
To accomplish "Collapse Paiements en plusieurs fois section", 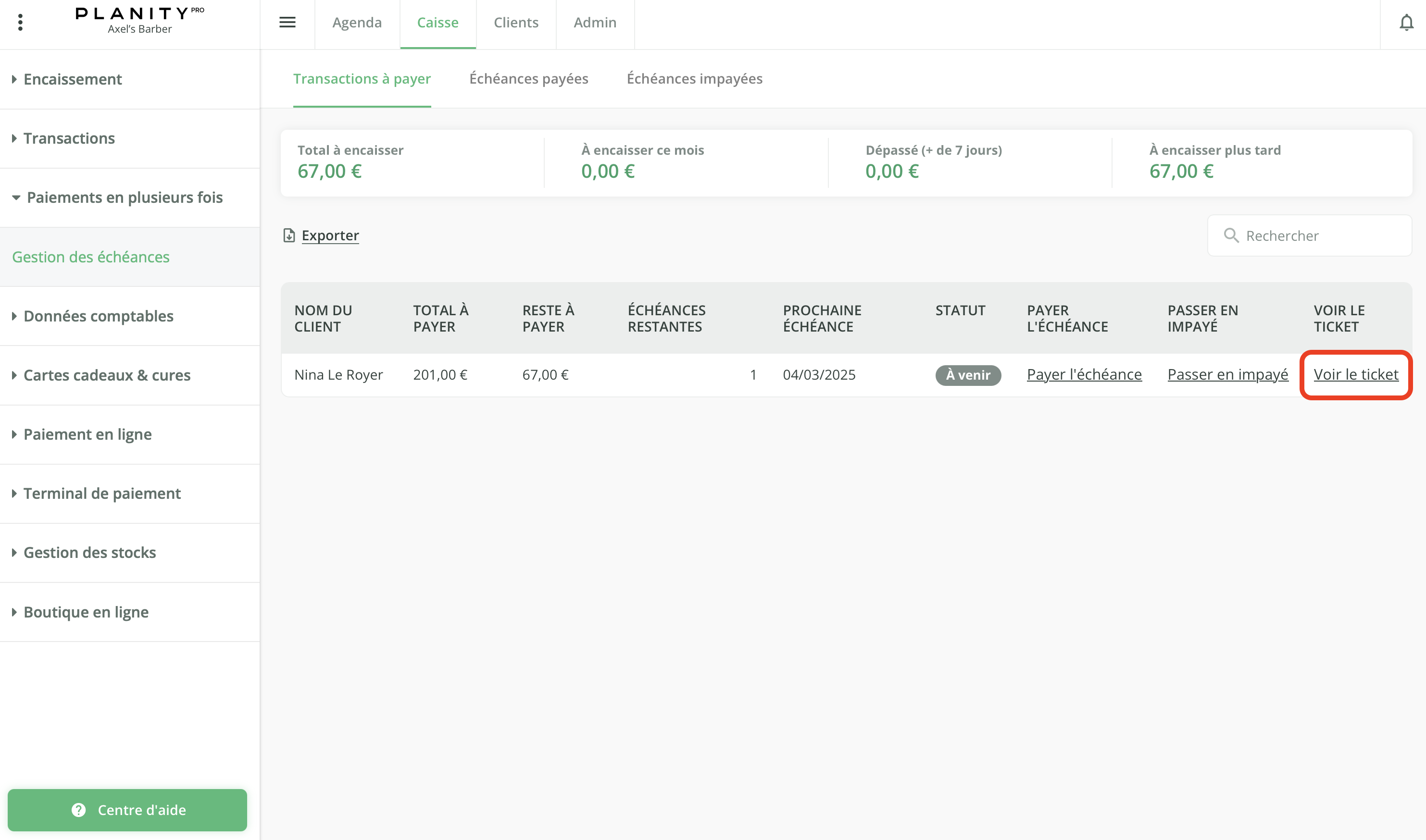I will 125,198.
